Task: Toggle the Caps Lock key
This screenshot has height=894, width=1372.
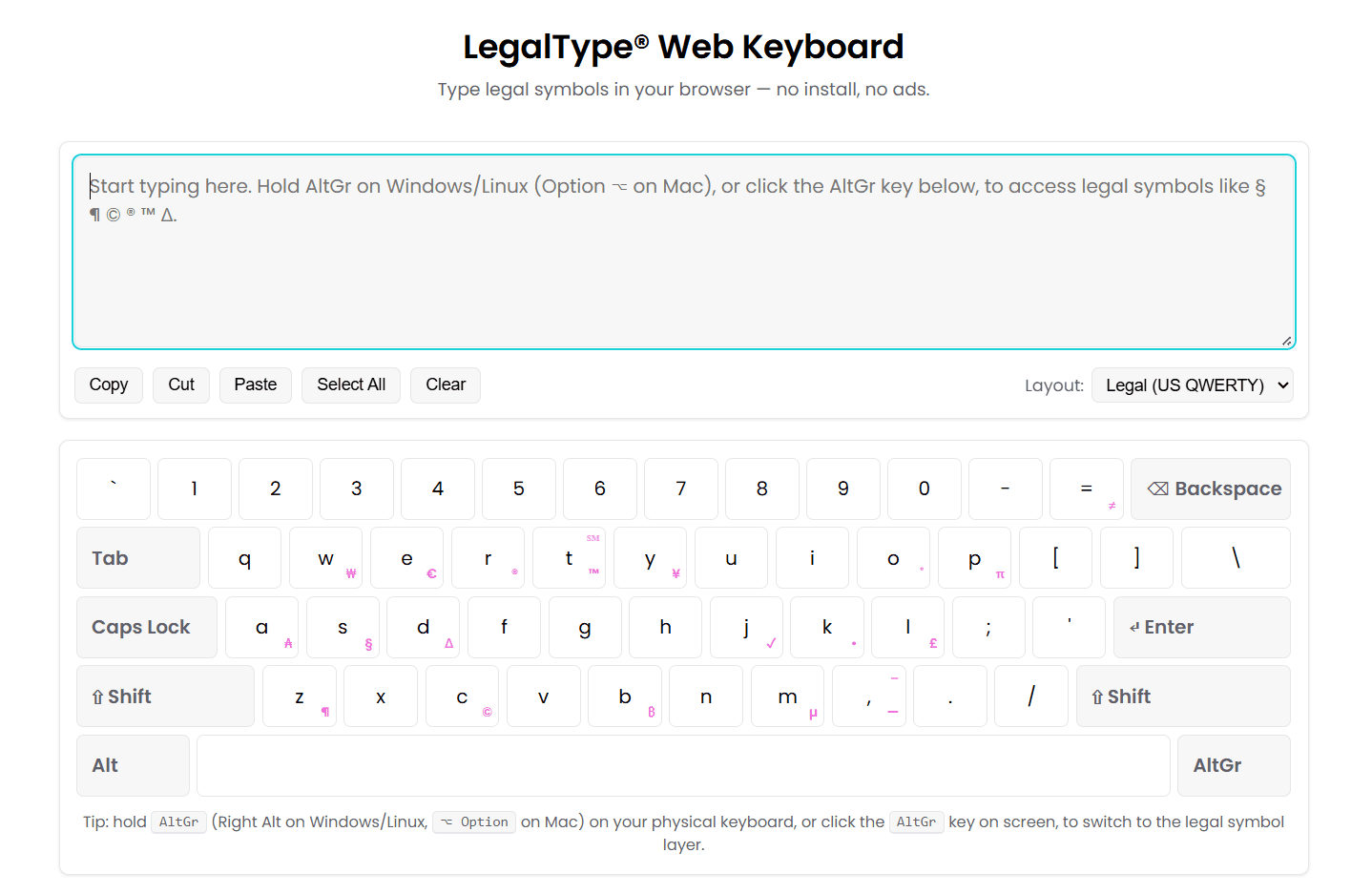Action: click(x=147, y=628)
